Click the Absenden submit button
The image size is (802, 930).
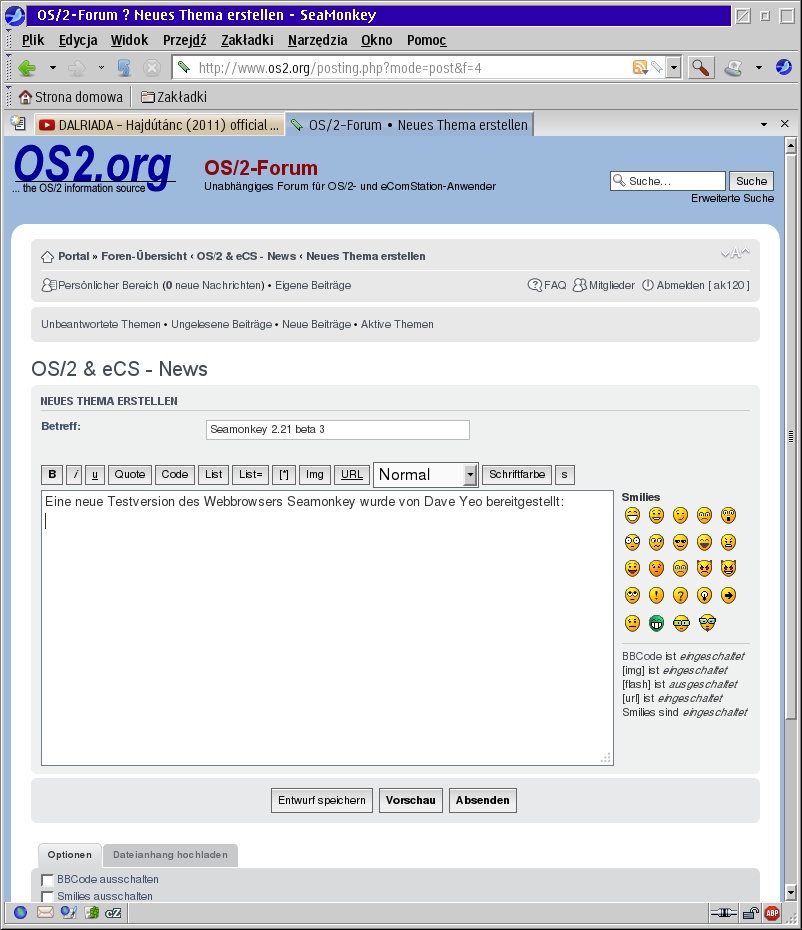483,801
